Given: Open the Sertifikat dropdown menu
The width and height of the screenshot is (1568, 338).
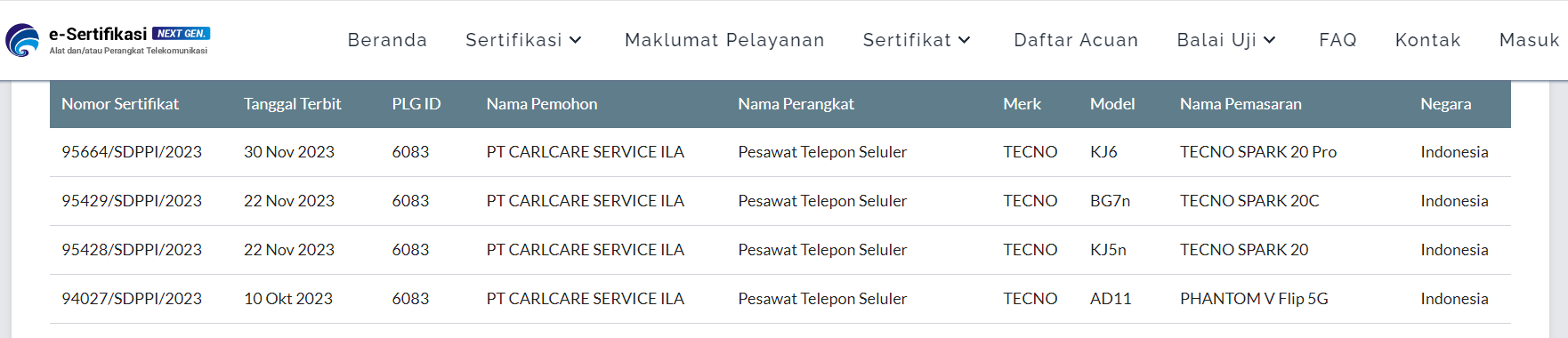Looking at the screenshot, I should pos(917,40).
